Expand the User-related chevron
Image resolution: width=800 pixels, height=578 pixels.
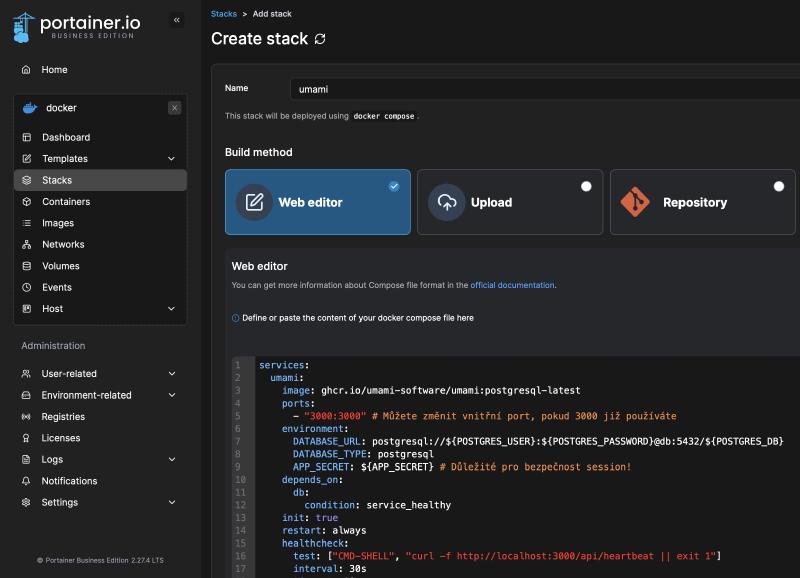[x=172, y=374]
